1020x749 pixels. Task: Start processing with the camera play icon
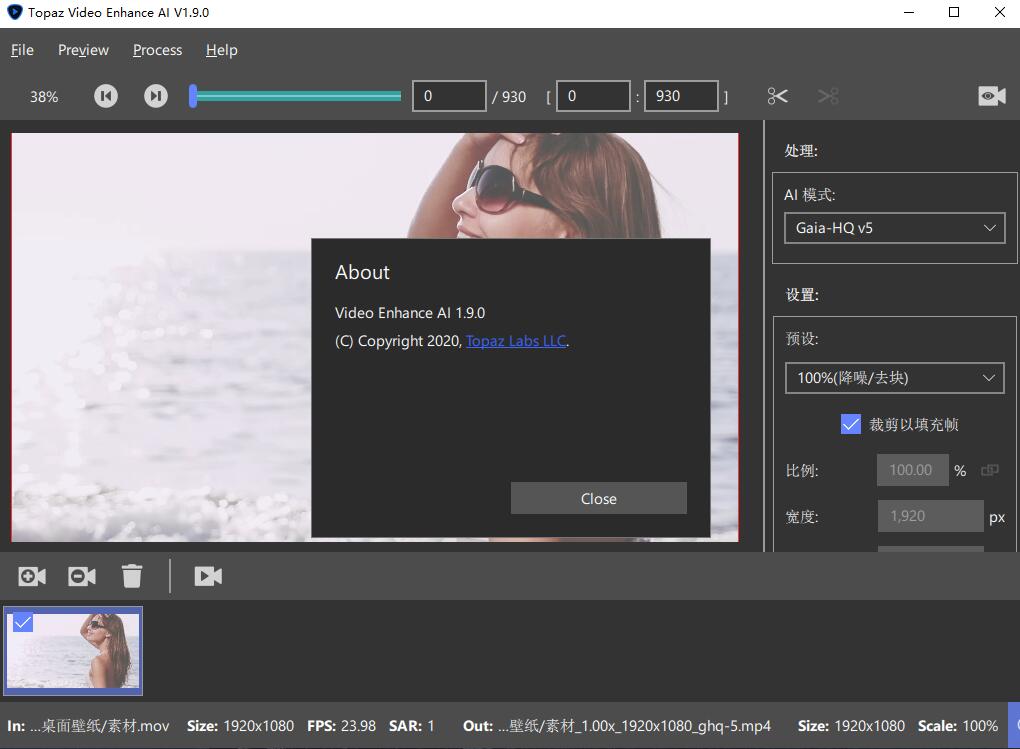click(x=208, y=576)
